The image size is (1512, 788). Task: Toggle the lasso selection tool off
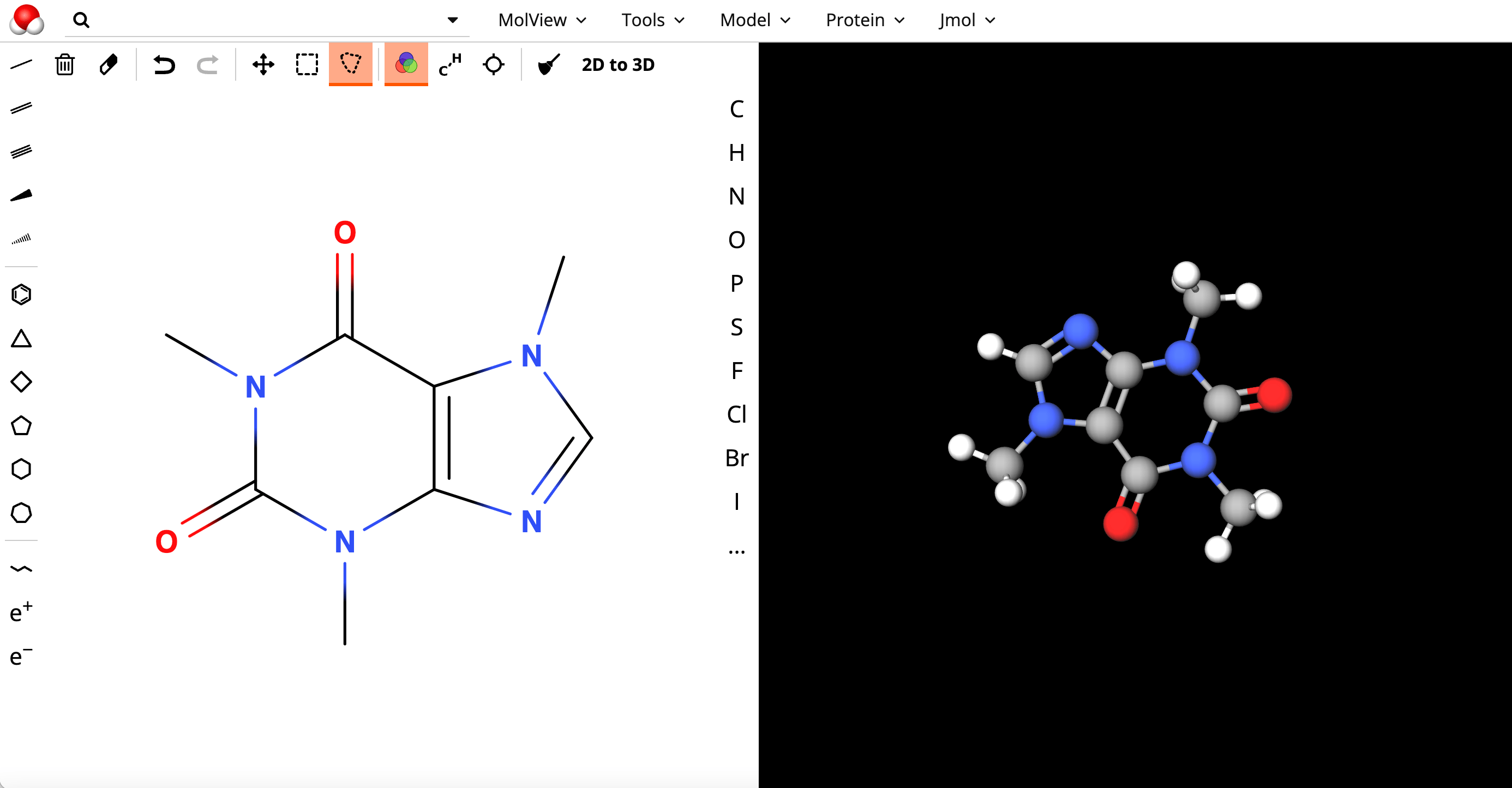pos(350,63)
